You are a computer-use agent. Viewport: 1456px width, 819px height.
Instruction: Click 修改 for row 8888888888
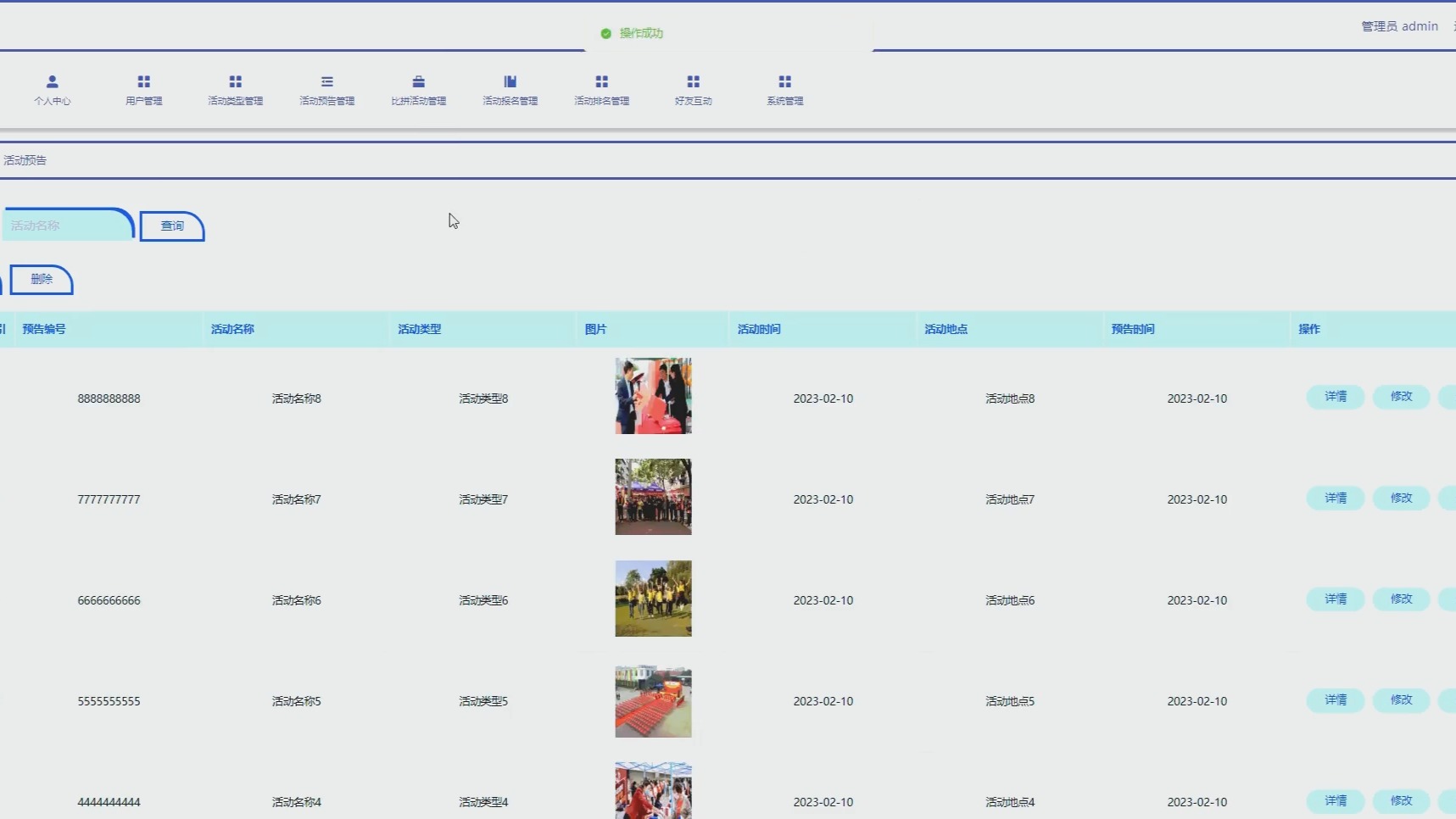click(1402, 397)
